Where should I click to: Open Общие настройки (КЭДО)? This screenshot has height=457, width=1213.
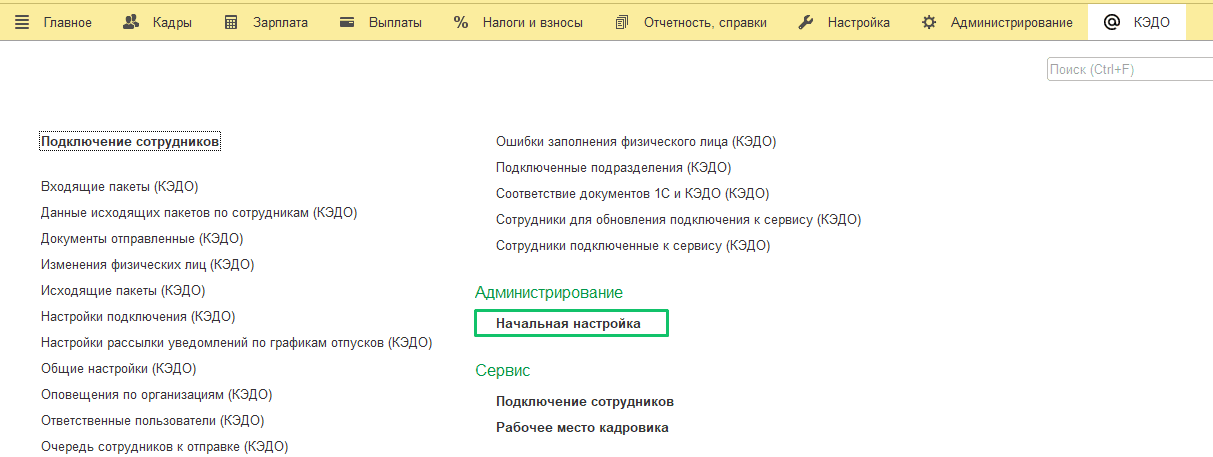pos(119,369)
